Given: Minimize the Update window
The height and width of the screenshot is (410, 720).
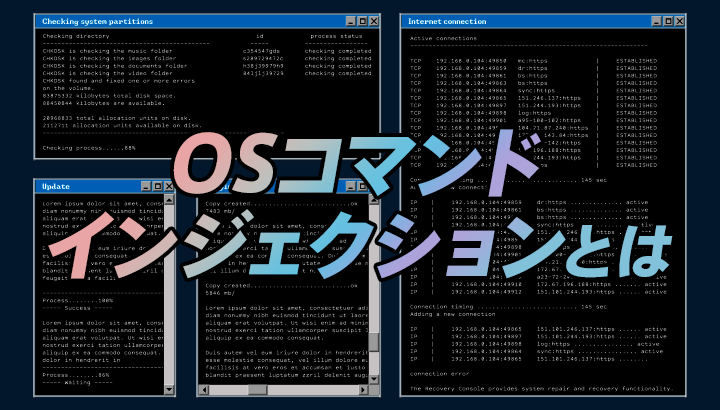Looking at the screenshot, I should pos(146,186).
